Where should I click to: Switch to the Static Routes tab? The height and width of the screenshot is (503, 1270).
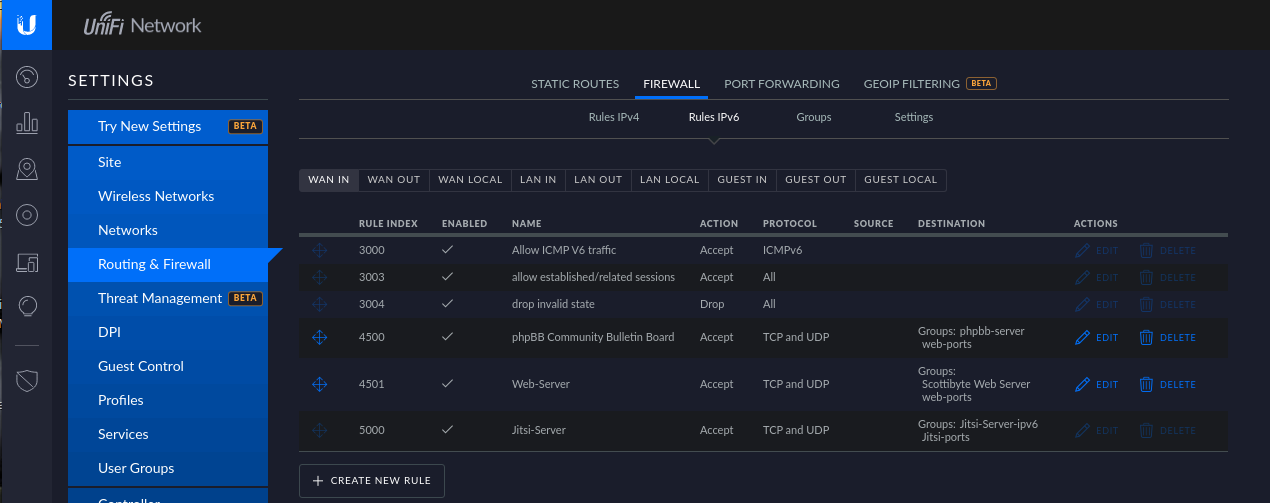(x=575, y=84)
